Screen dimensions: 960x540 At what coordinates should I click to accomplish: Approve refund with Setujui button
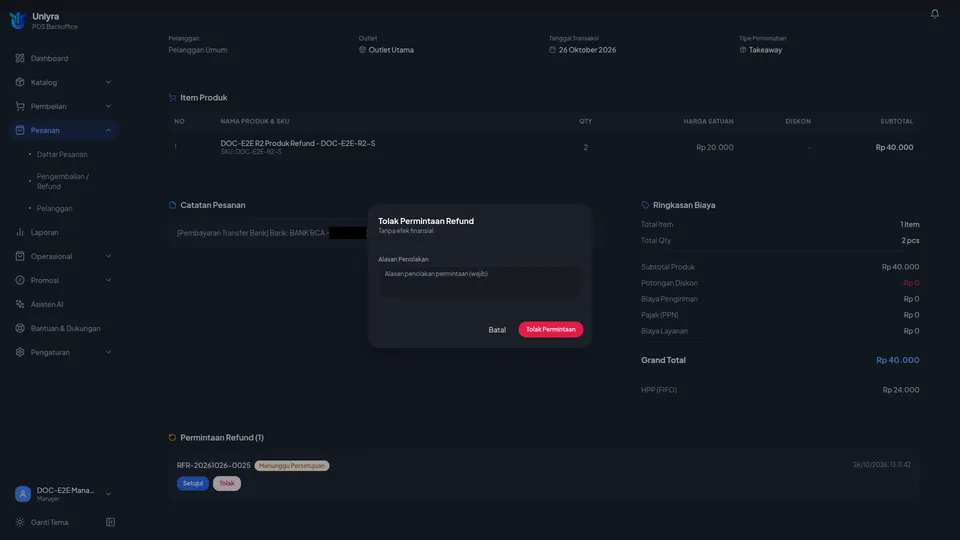pos(193,483)
